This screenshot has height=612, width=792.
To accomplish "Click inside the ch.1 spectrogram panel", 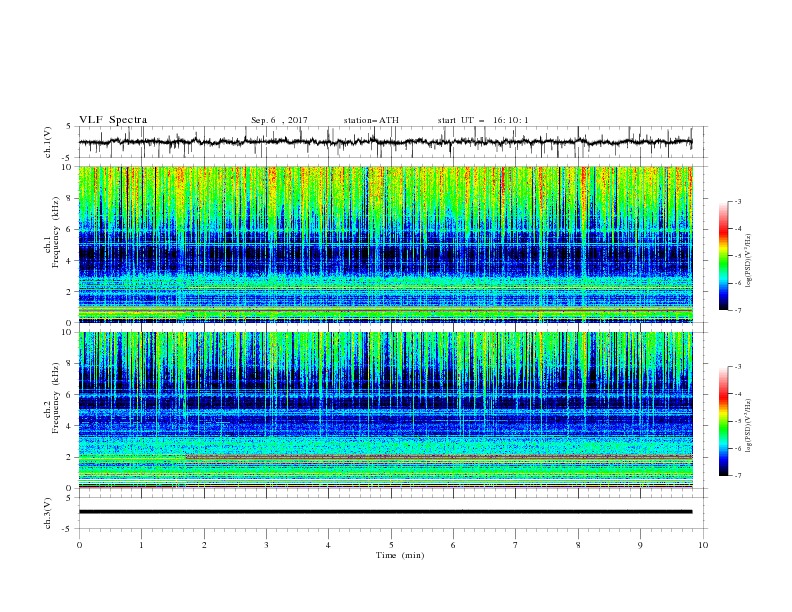I will click(385, 244).
